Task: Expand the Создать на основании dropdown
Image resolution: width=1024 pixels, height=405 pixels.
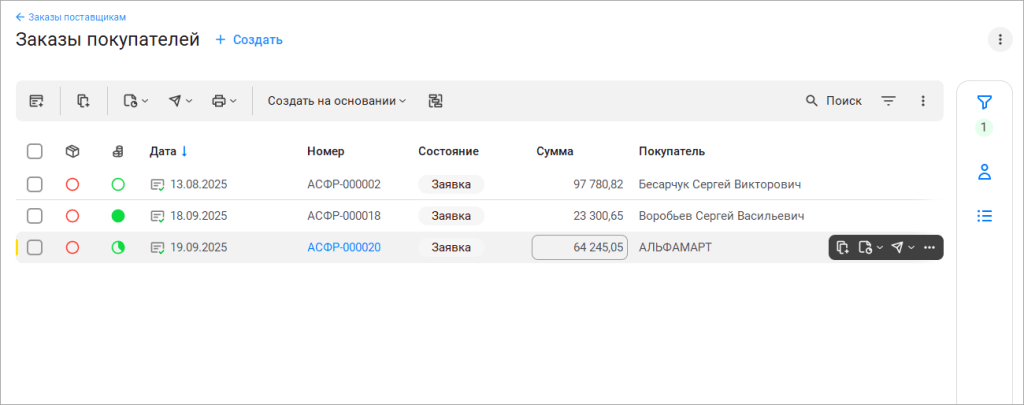Action: 337,101
